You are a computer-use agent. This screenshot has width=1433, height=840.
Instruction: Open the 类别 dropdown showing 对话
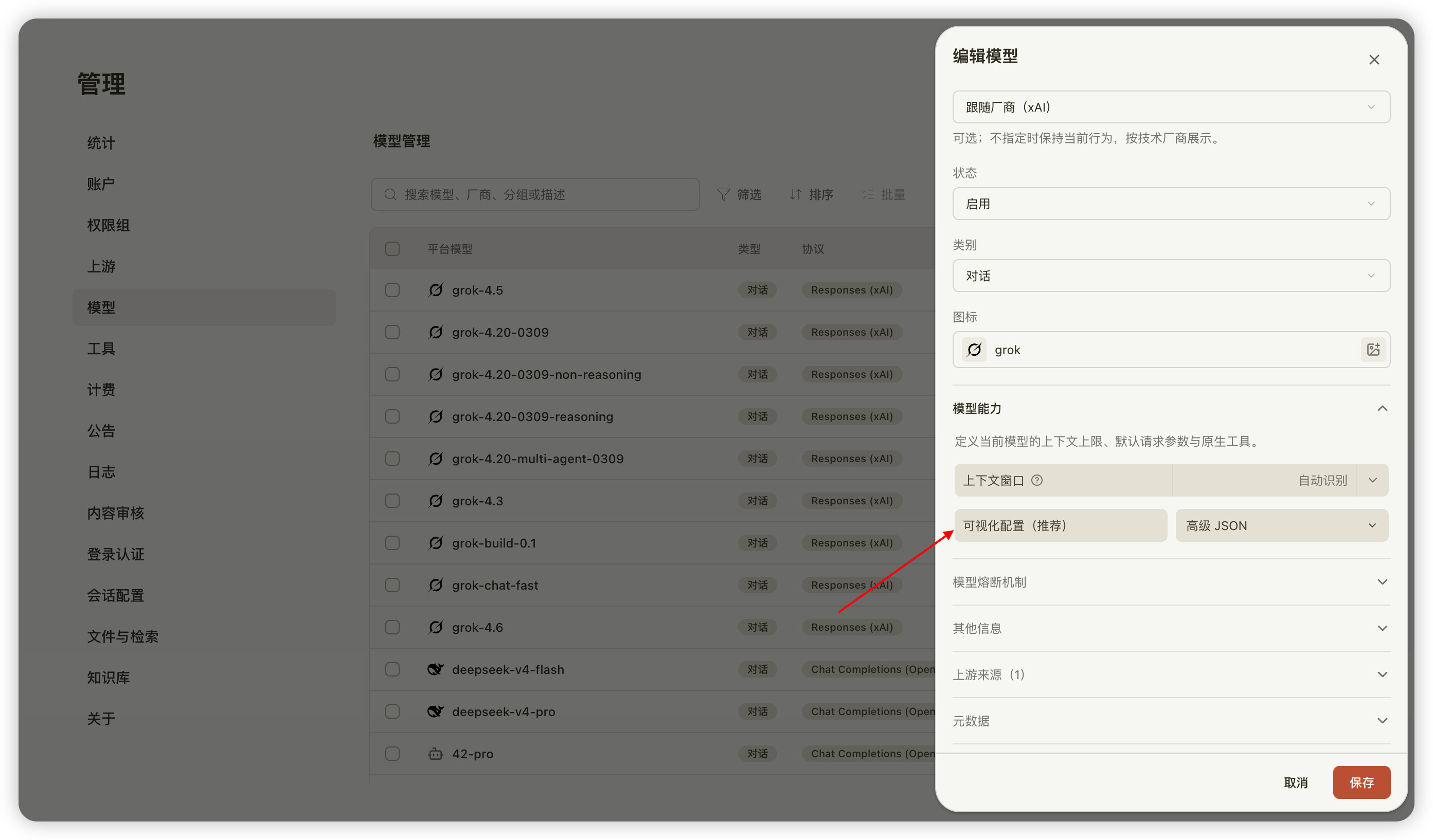[1171, 276]
